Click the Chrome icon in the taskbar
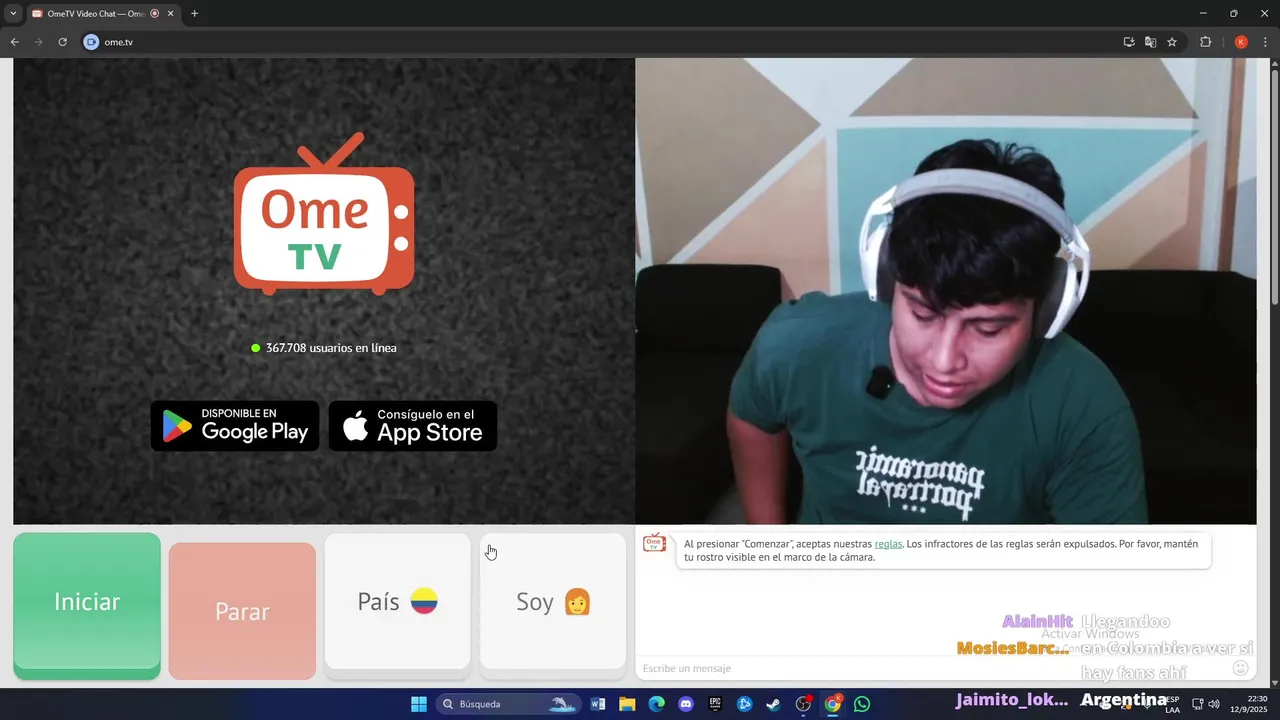Image resolution: width=1280 pixels, height=720 pixels. coord(832,704)
